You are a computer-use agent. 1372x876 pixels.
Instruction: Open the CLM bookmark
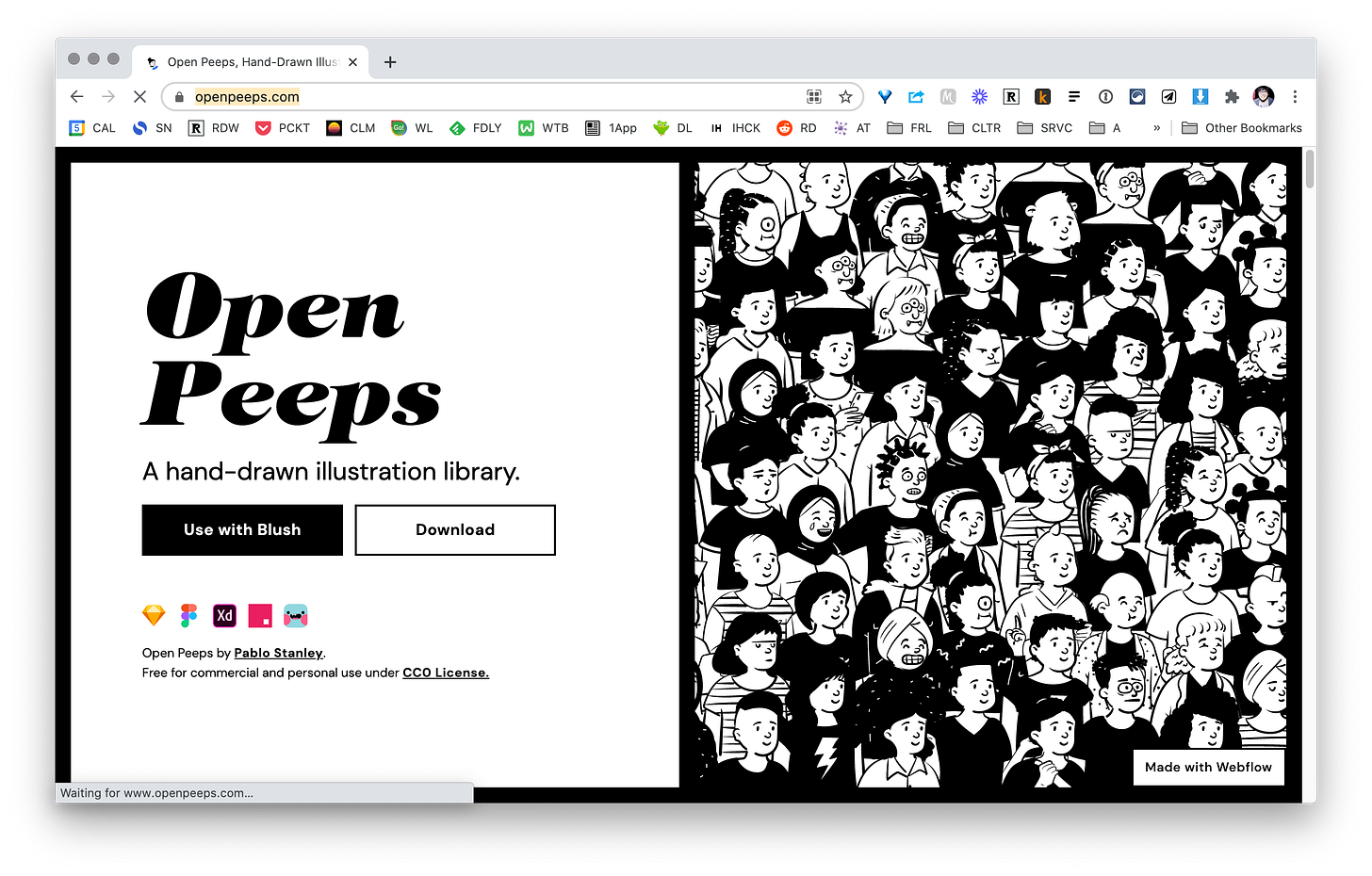(351, 128)
